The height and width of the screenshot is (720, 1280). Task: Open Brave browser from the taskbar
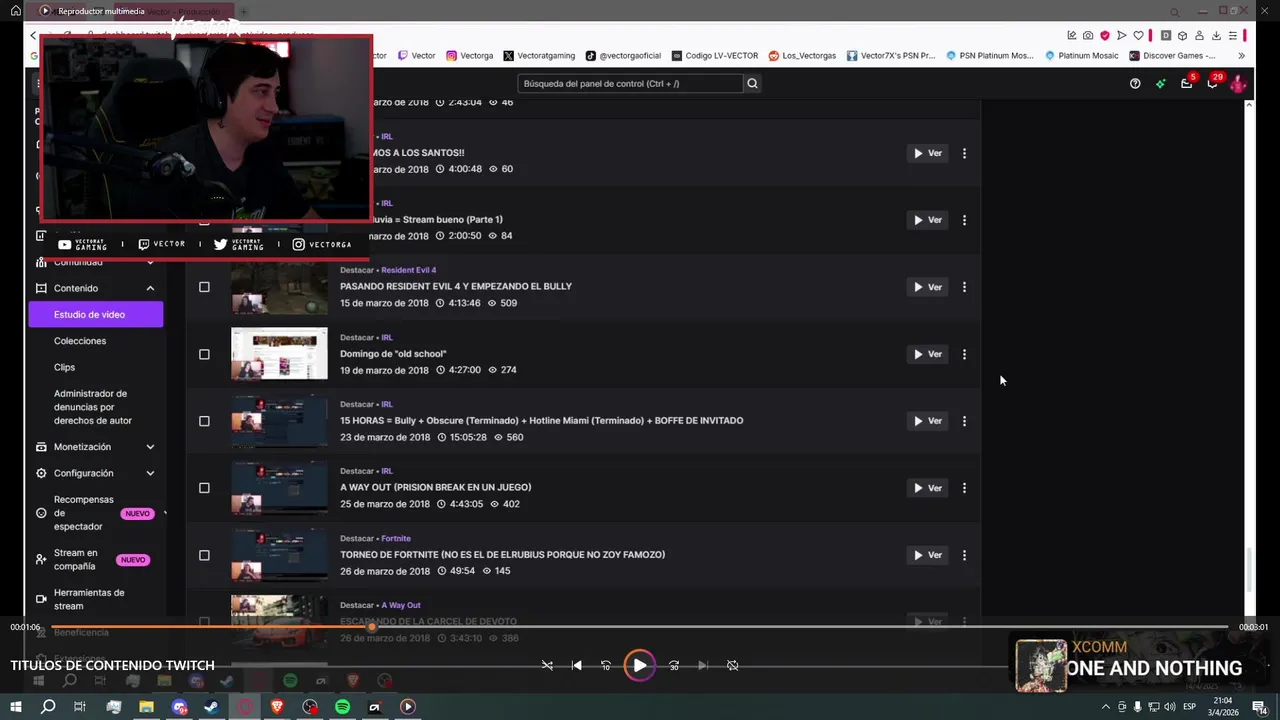click(277, 707)
